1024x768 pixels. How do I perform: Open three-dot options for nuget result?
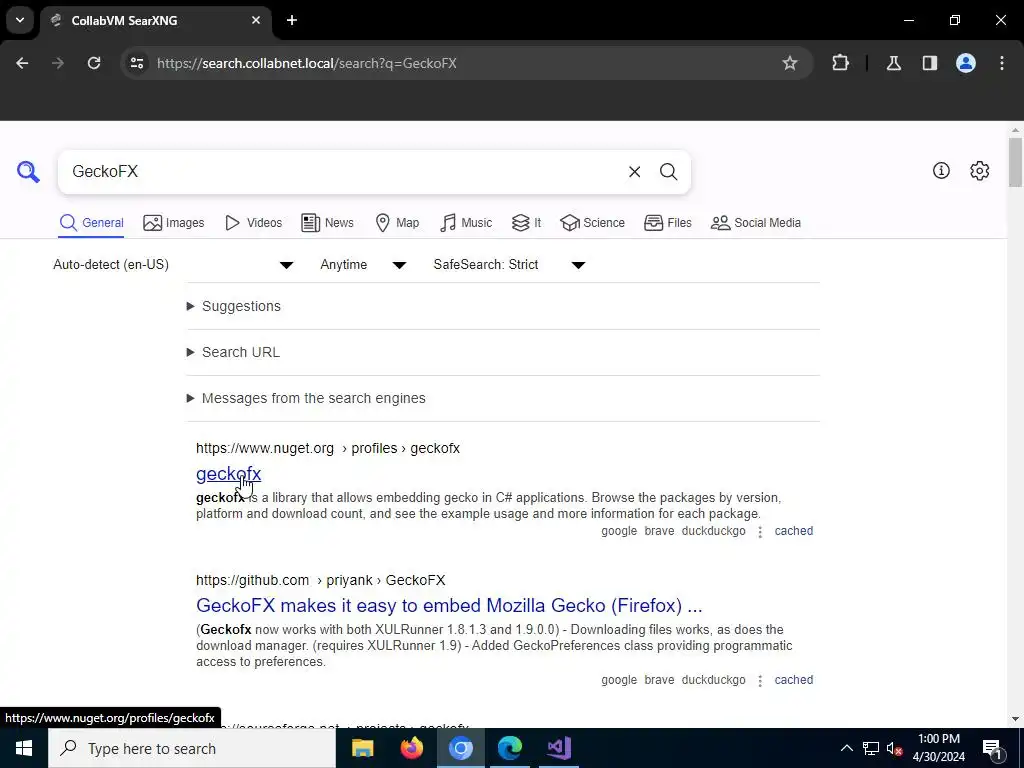click(760, 532)
